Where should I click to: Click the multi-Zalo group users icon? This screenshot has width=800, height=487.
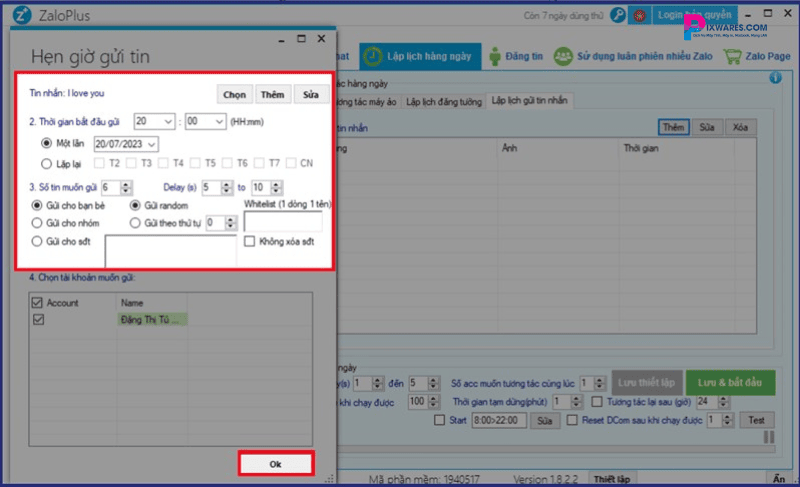pyautogui.click(x=563, y=57)
